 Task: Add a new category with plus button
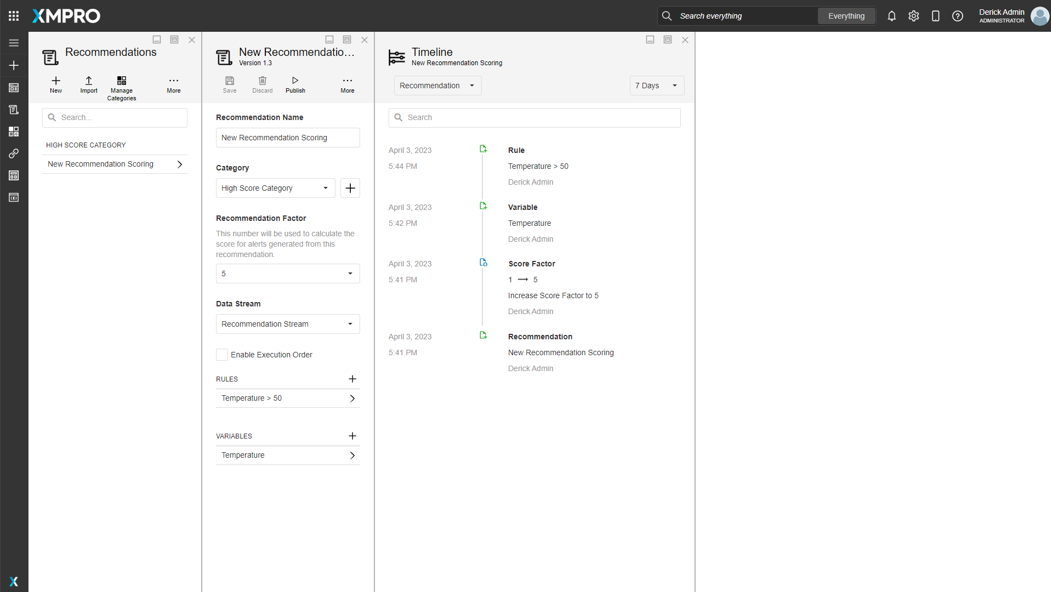pyautogui.click(x=350, y=188)
